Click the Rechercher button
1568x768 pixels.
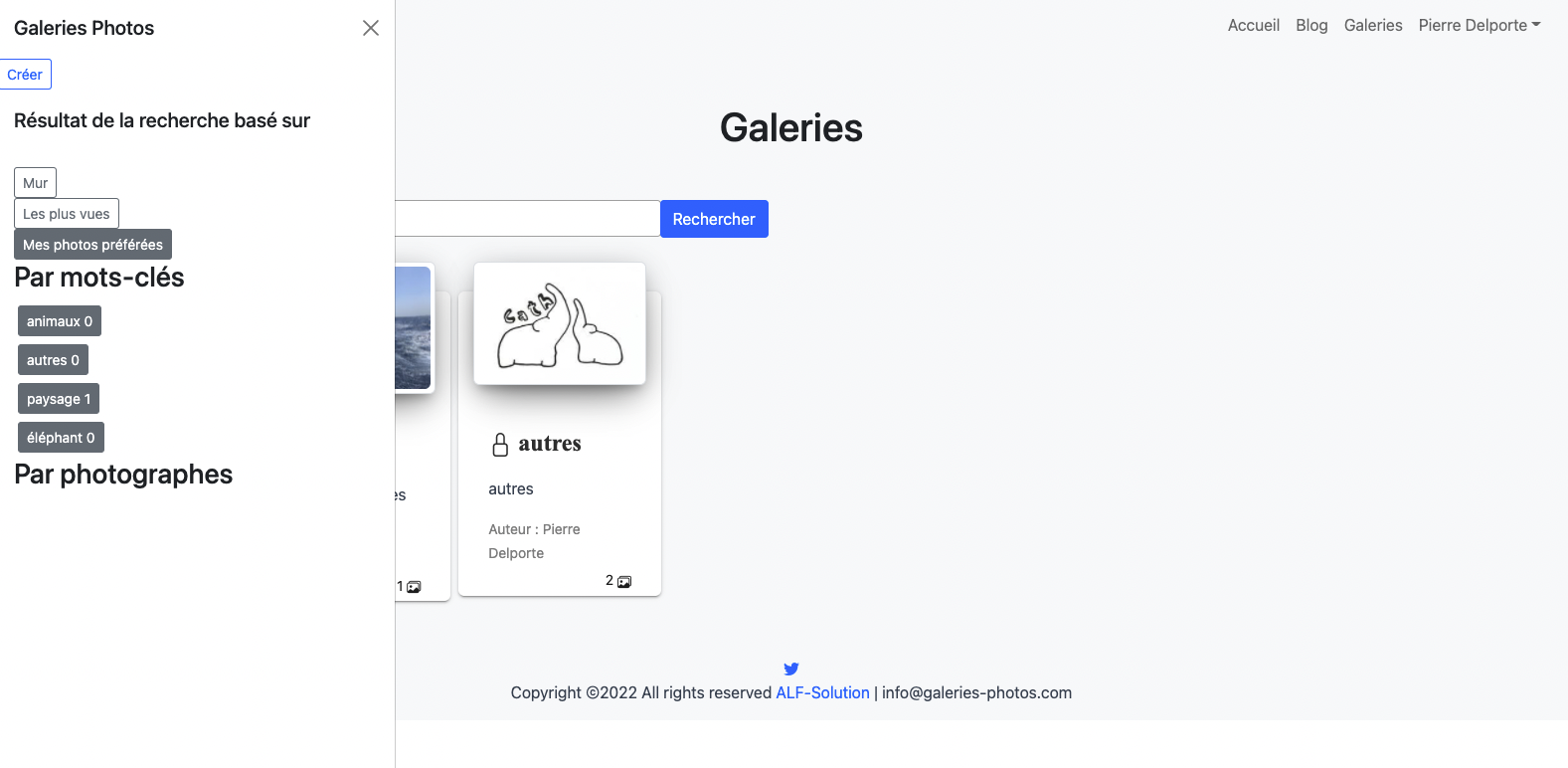coord(714,219)
